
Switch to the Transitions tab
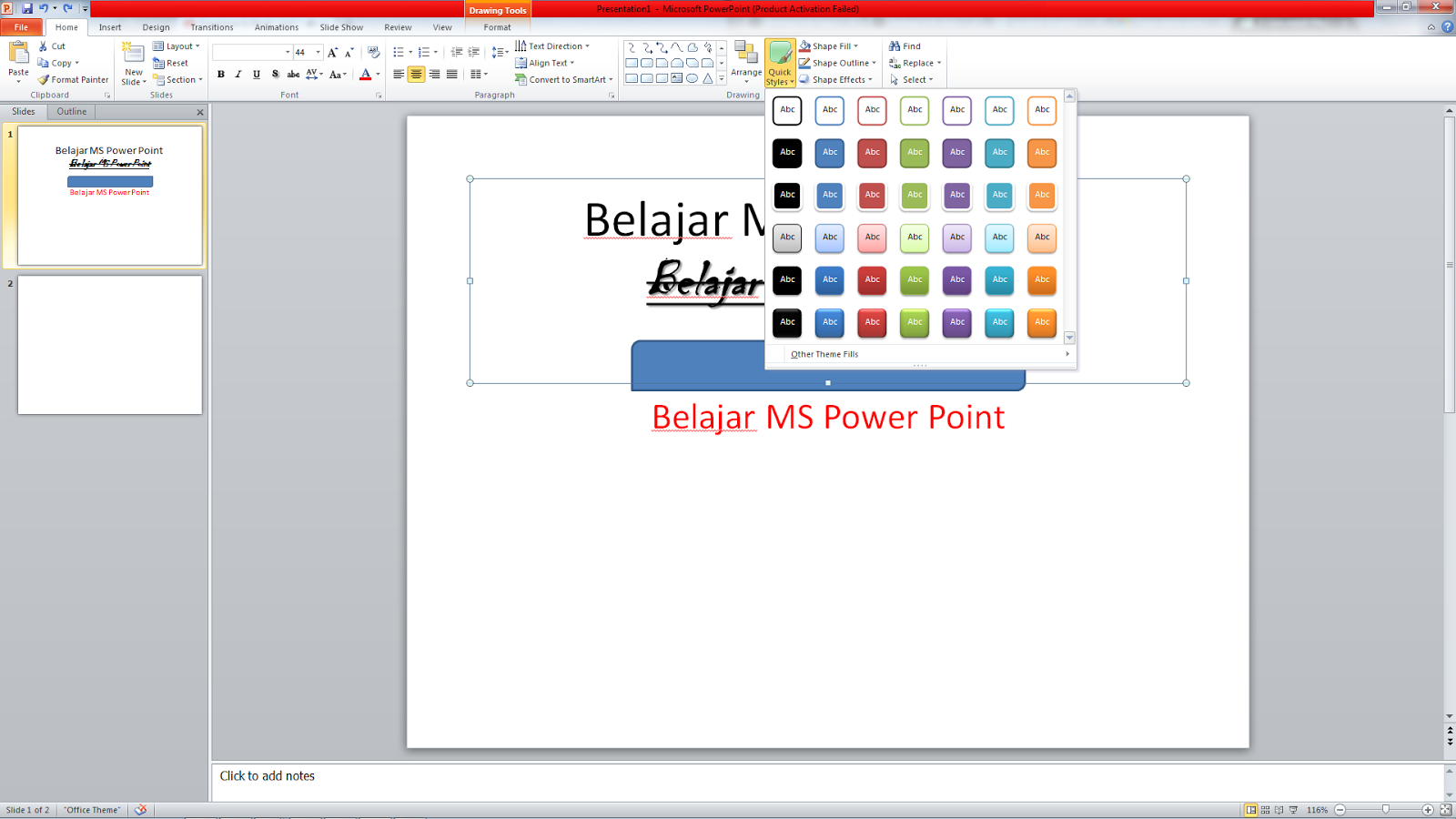click(x=212, y=27)
